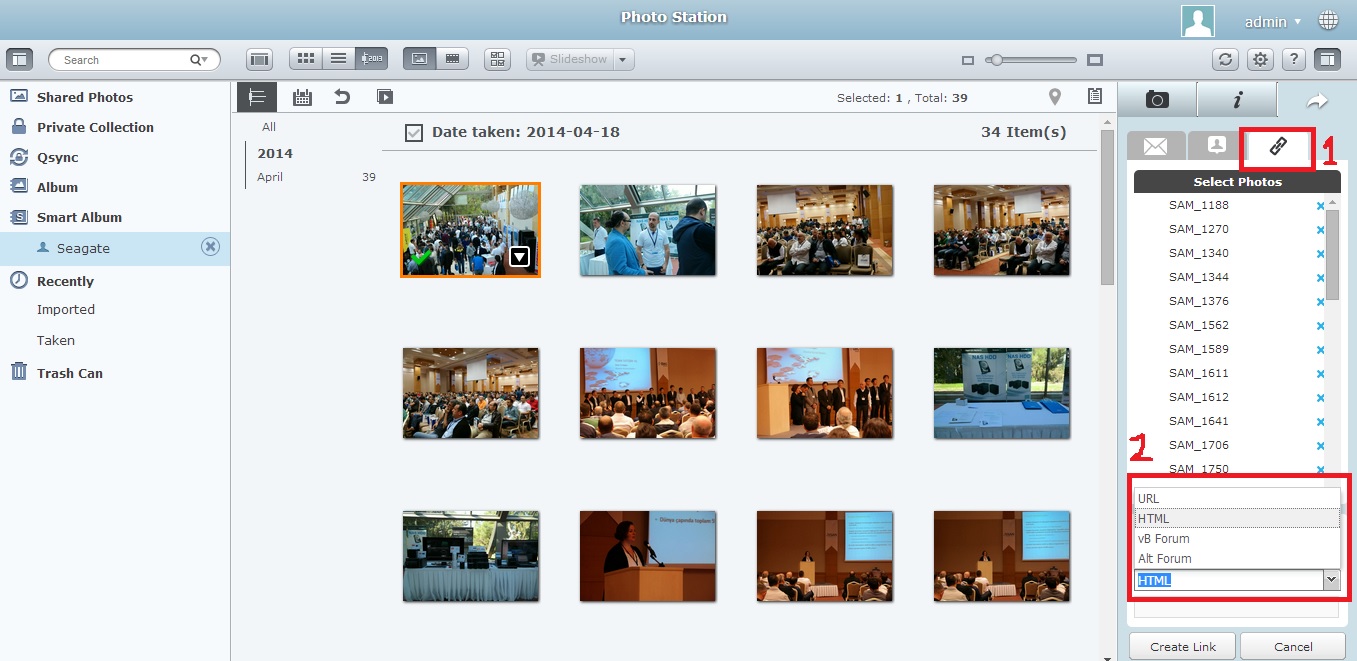Switch to thumbnail grid view
Screen dimensions: 1357x661
(306, 59)
